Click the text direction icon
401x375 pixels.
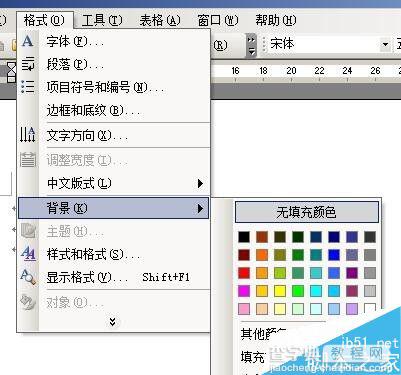28,135
